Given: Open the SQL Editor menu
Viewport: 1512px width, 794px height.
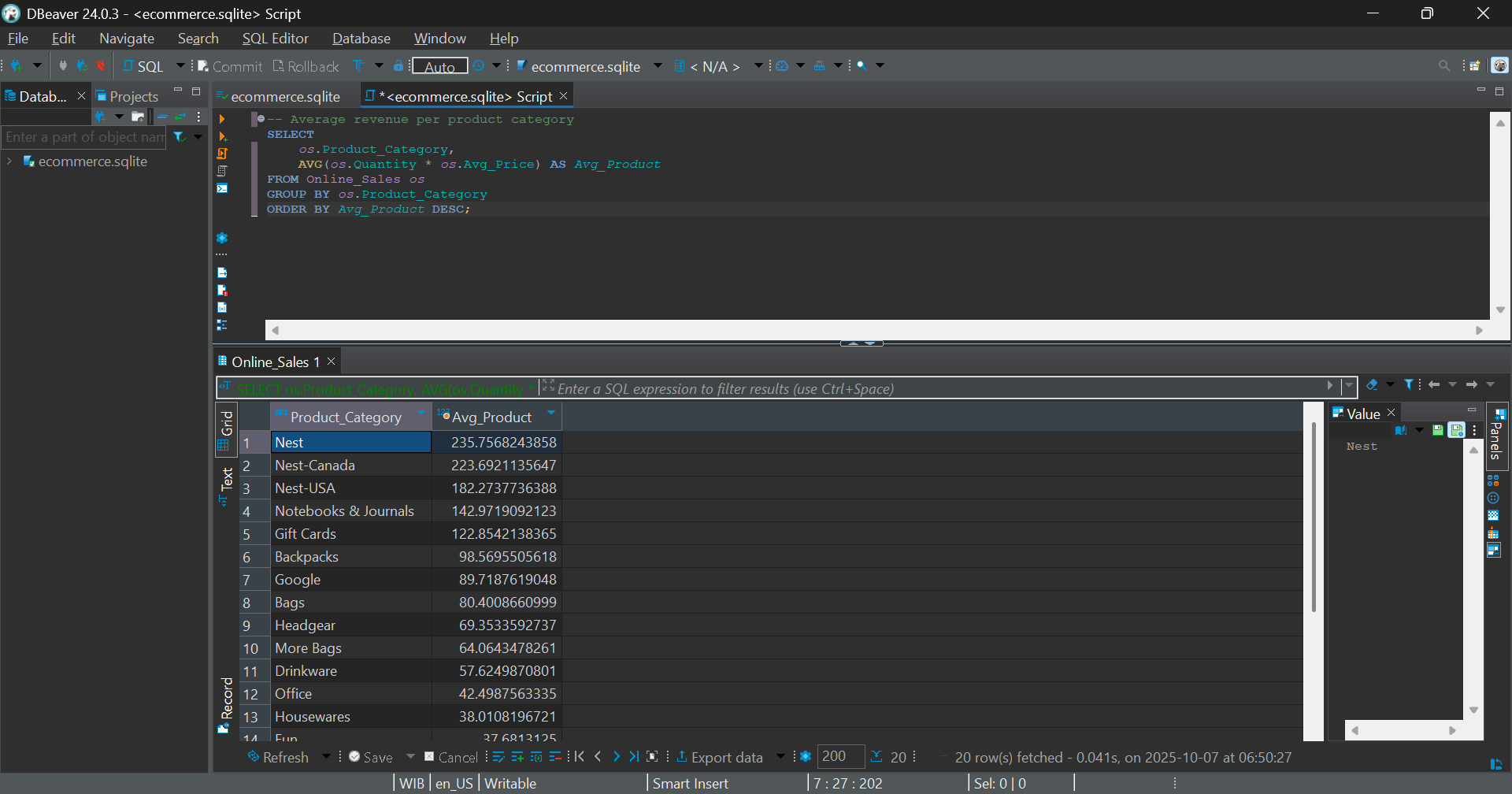Looking at the screenshot, I should point(275,39).
